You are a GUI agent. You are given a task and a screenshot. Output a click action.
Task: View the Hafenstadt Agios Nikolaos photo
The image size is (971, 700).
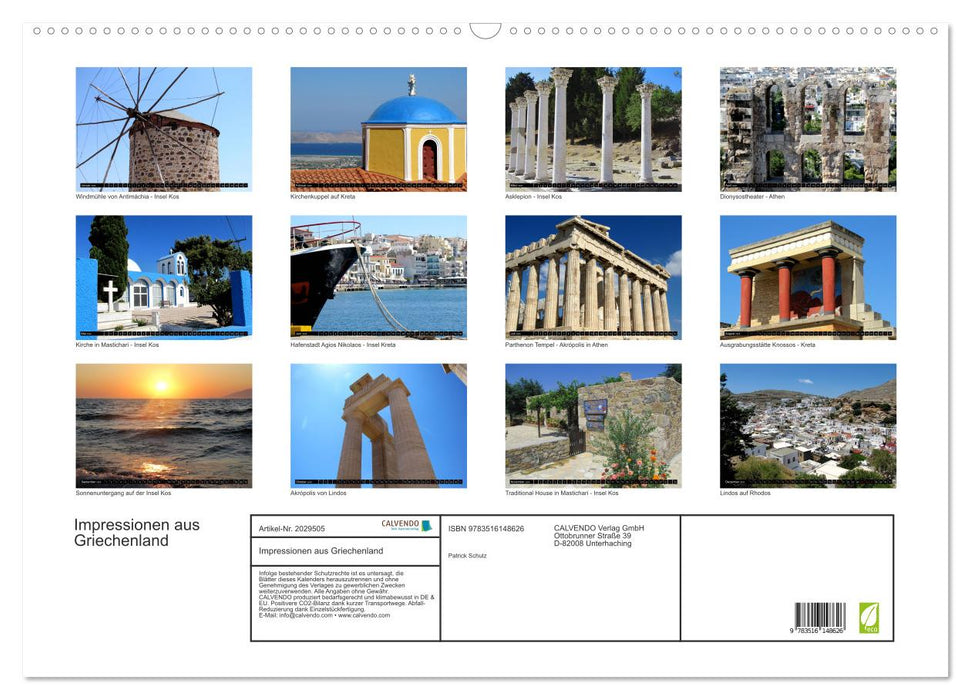pos(378,277)
